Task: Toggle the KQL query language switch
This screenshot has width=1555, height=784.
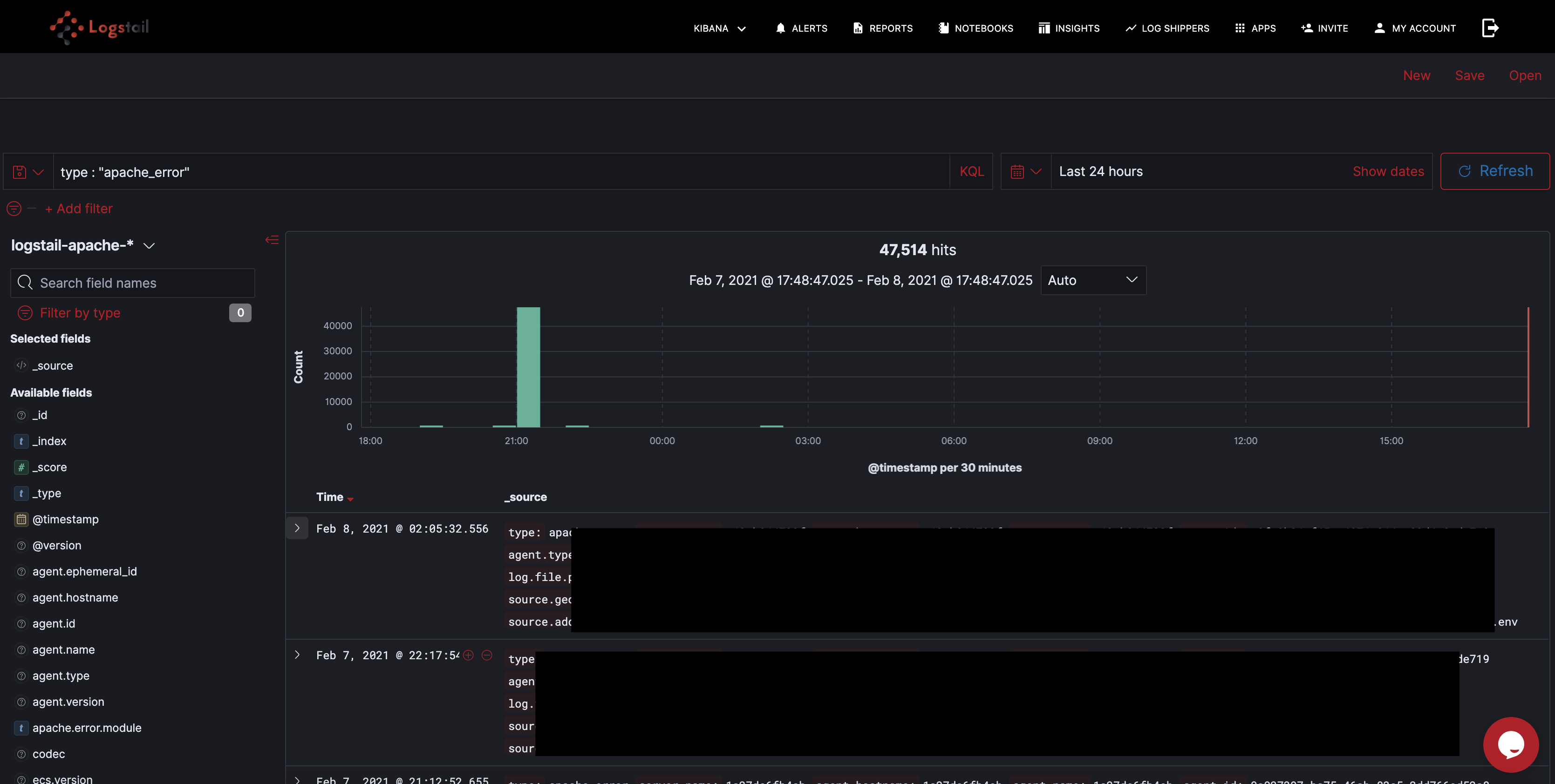Action: coord(971,172)
